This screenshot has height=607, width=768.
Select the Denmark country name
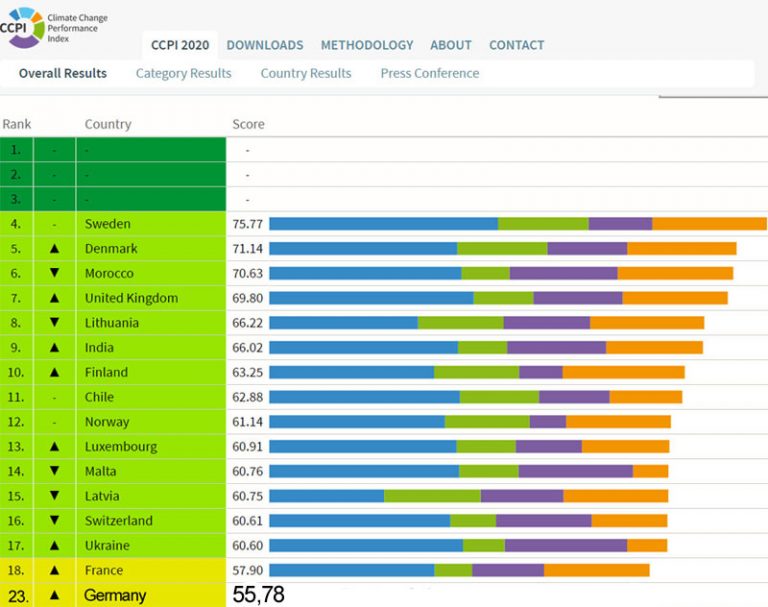[x=111, y=248]
